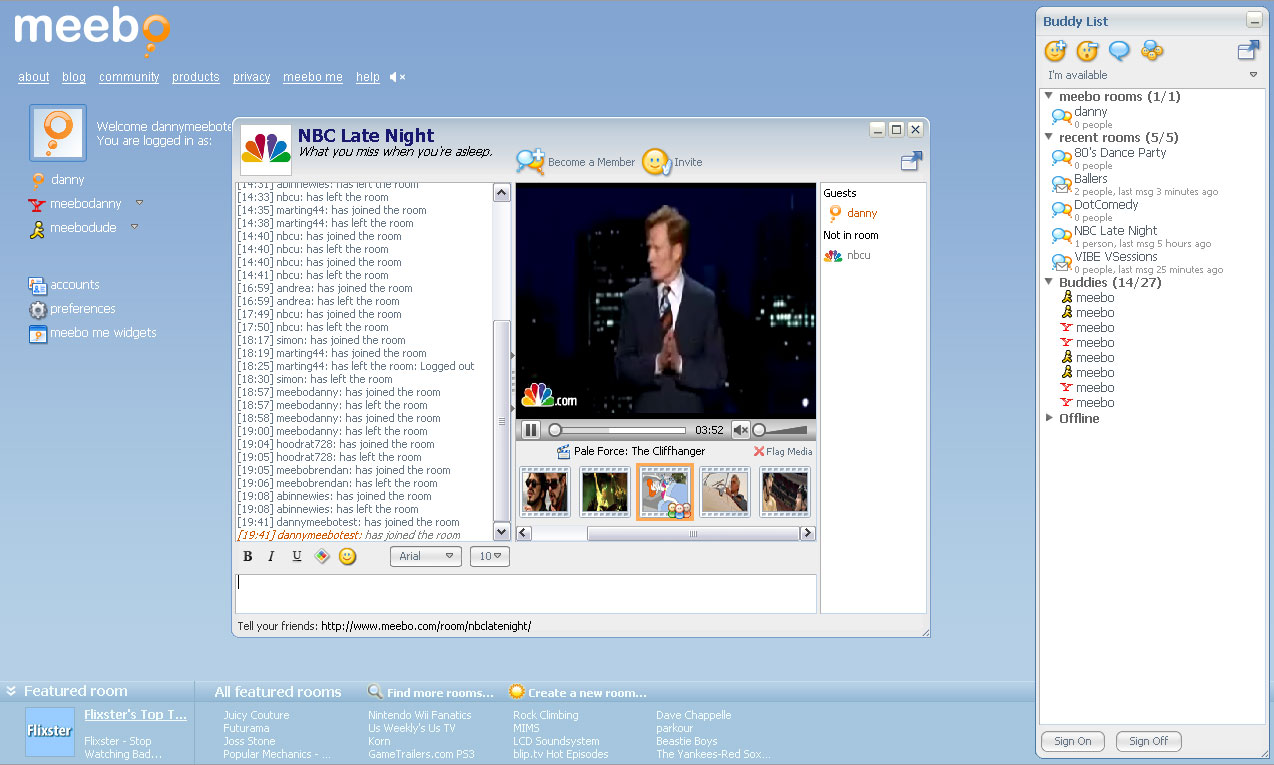Click the Become a Member link
The width and height of the screenshot is (1274, 765).
click(x=590, y=162)
